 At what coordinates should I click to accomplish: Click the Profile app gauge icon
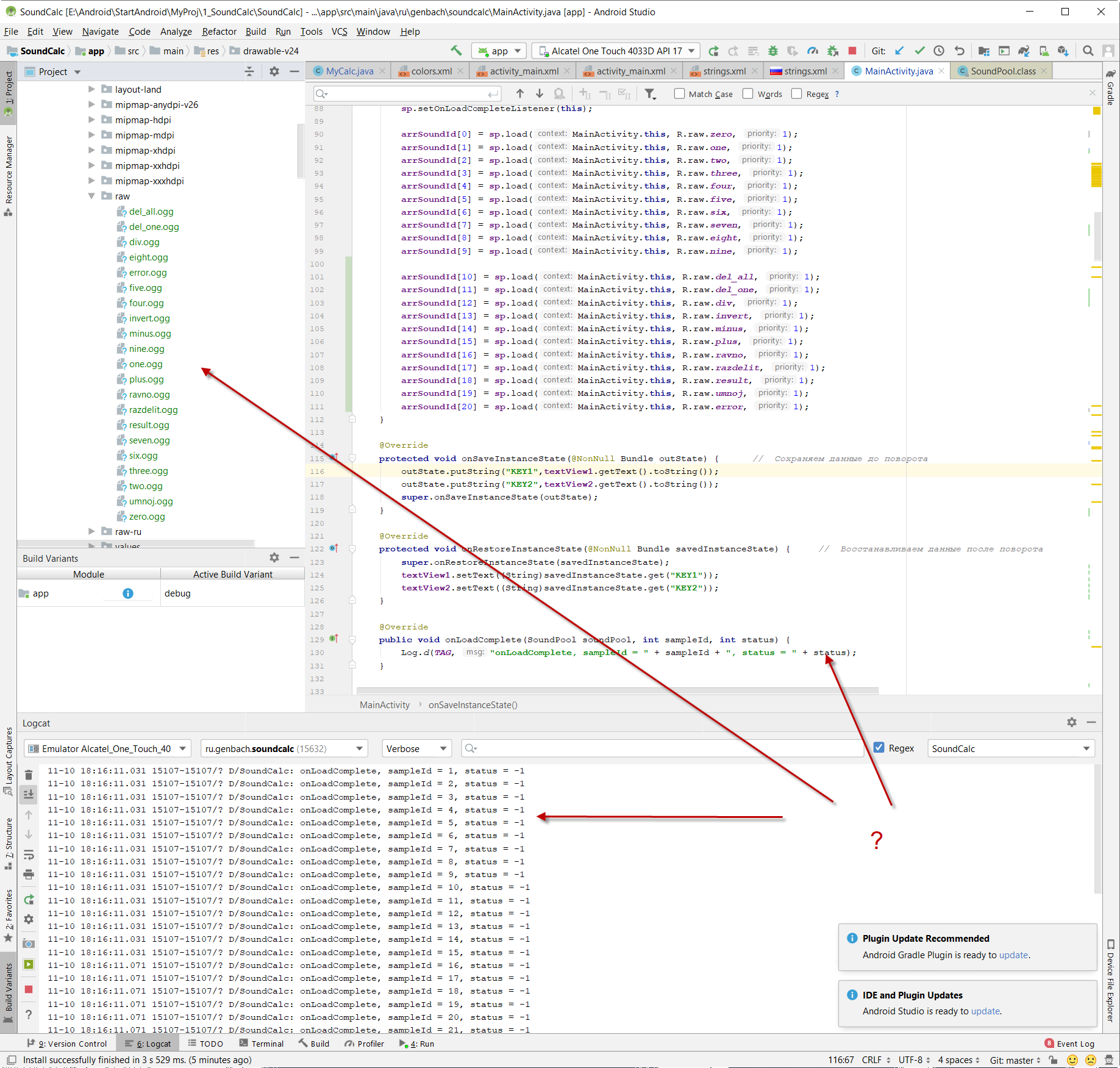point(812,51)
